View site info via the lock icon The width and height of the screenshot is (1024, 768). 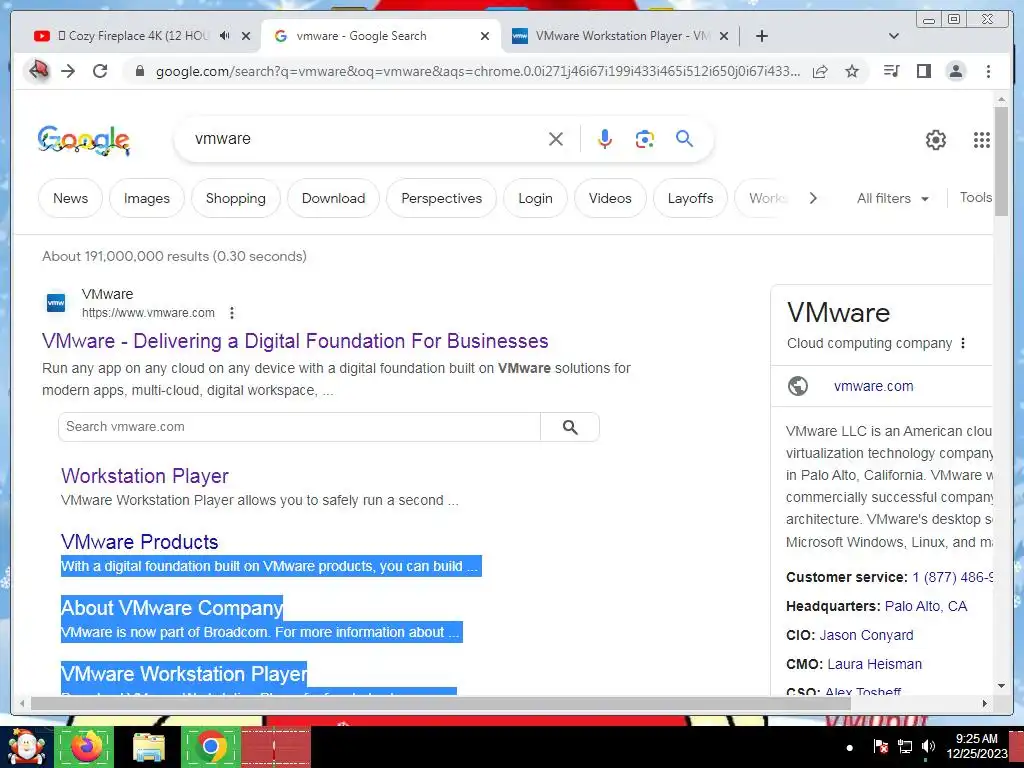[x=140, y=71]
